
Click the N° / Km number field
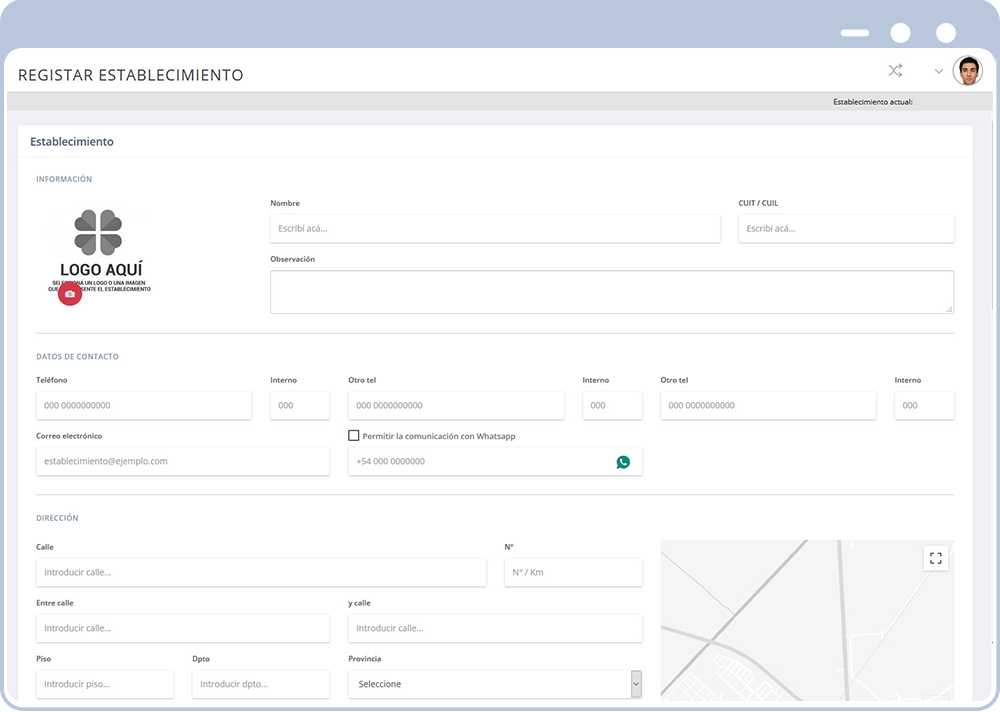[x=573, y=573]
